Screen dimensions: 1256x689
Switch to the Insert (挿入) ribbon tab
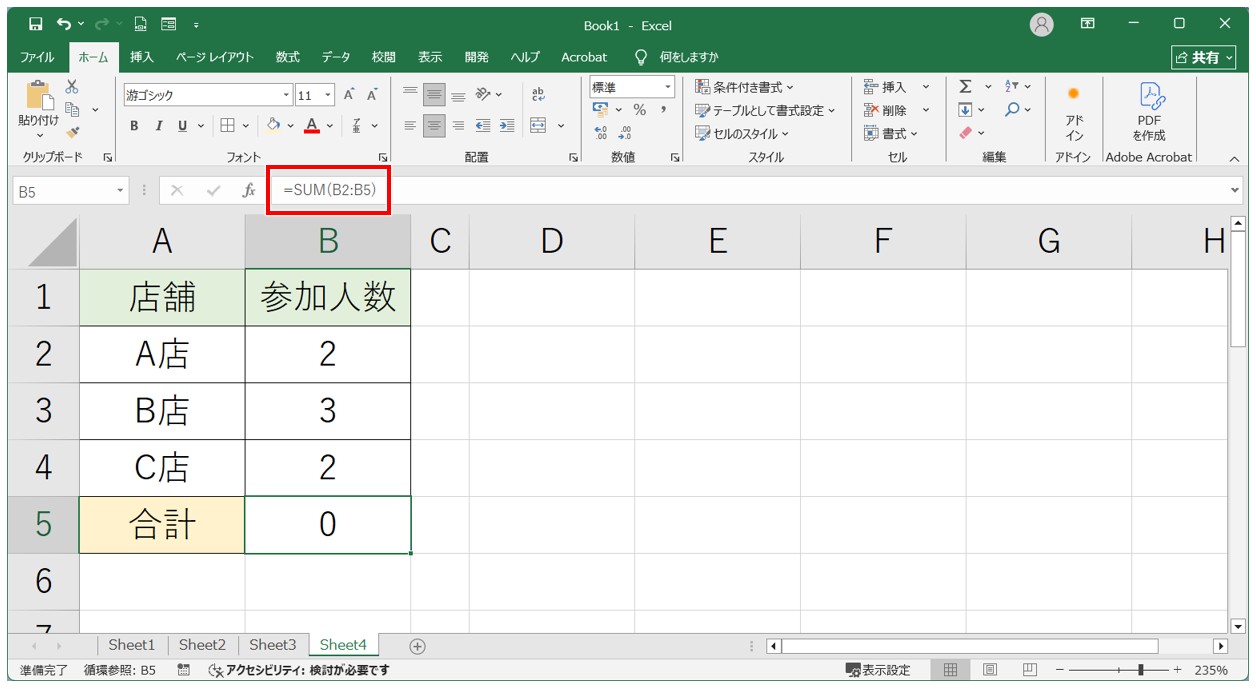142,57
